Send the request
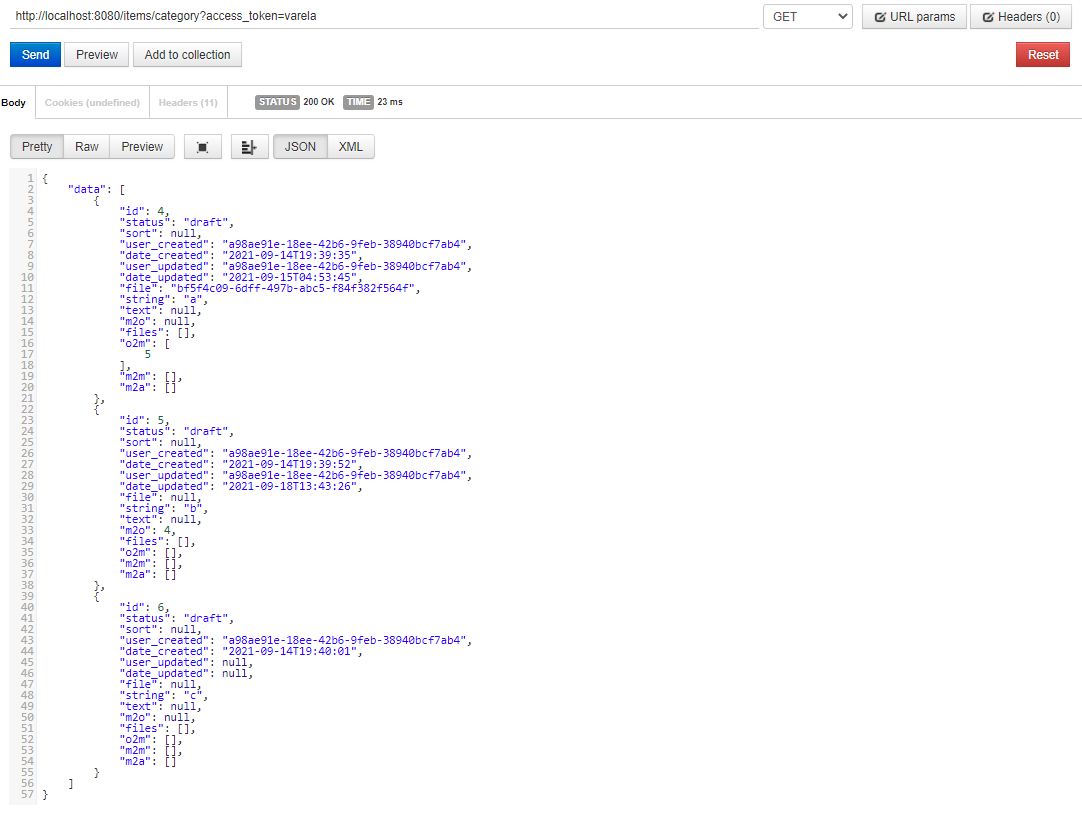The height and width of the screenshot is (817, 1082). coord(35,55)
